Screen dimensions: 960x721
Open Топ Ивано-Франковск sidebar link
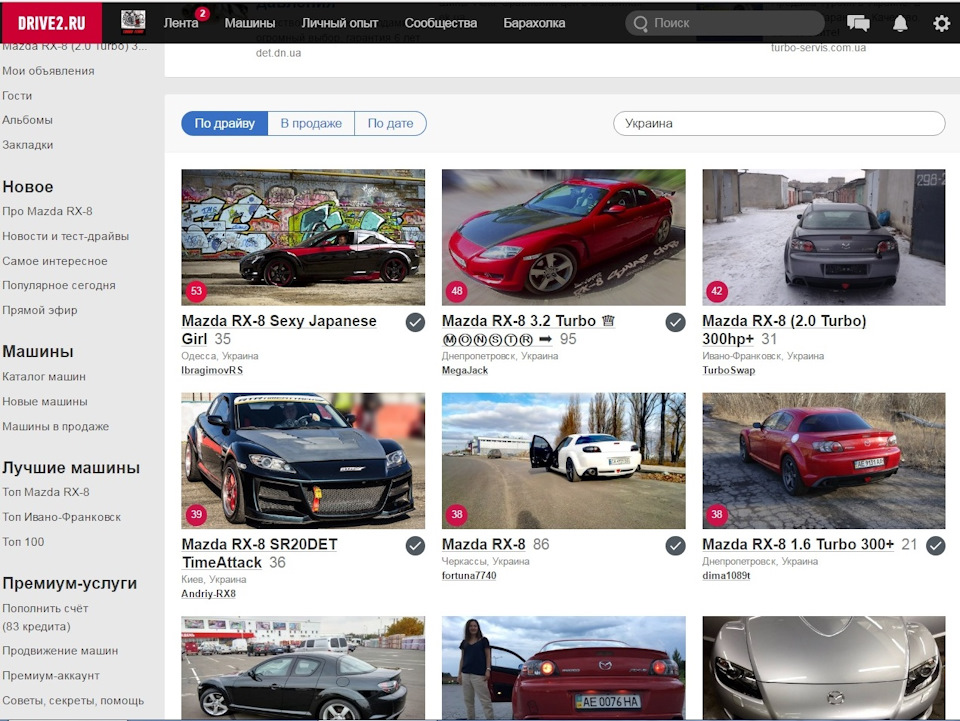point(61,517)
